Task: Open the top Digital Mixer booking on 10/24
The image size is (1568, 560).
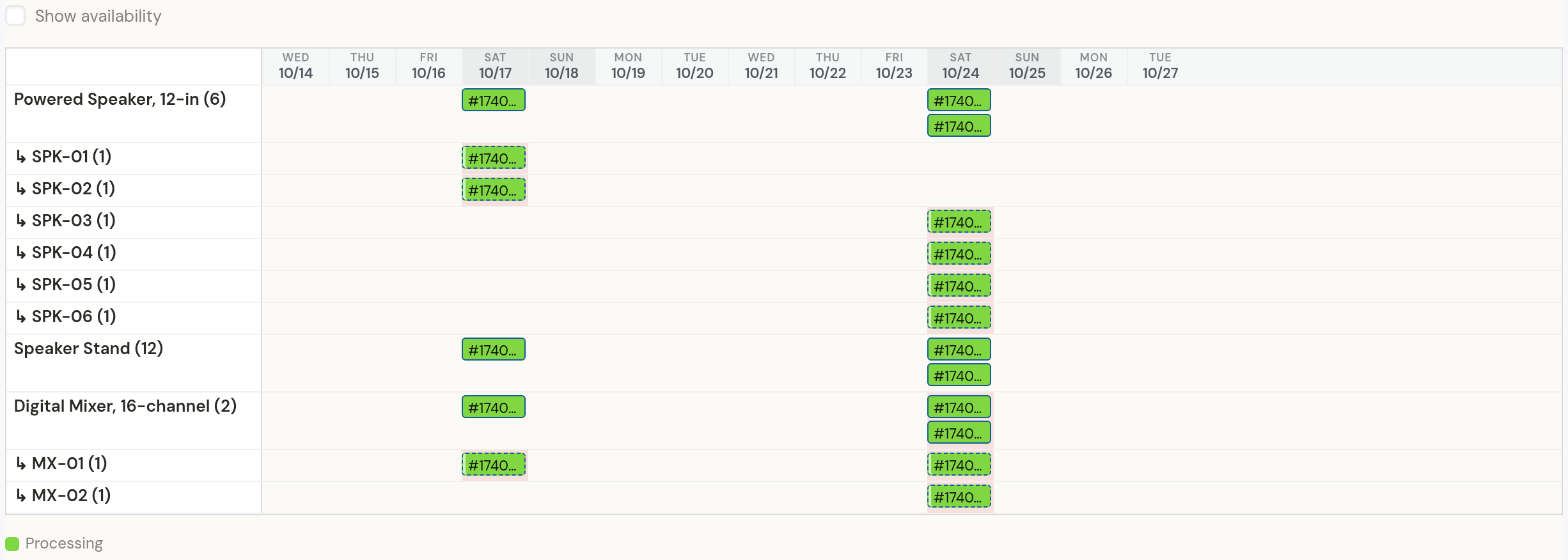Action: (959, 407)
